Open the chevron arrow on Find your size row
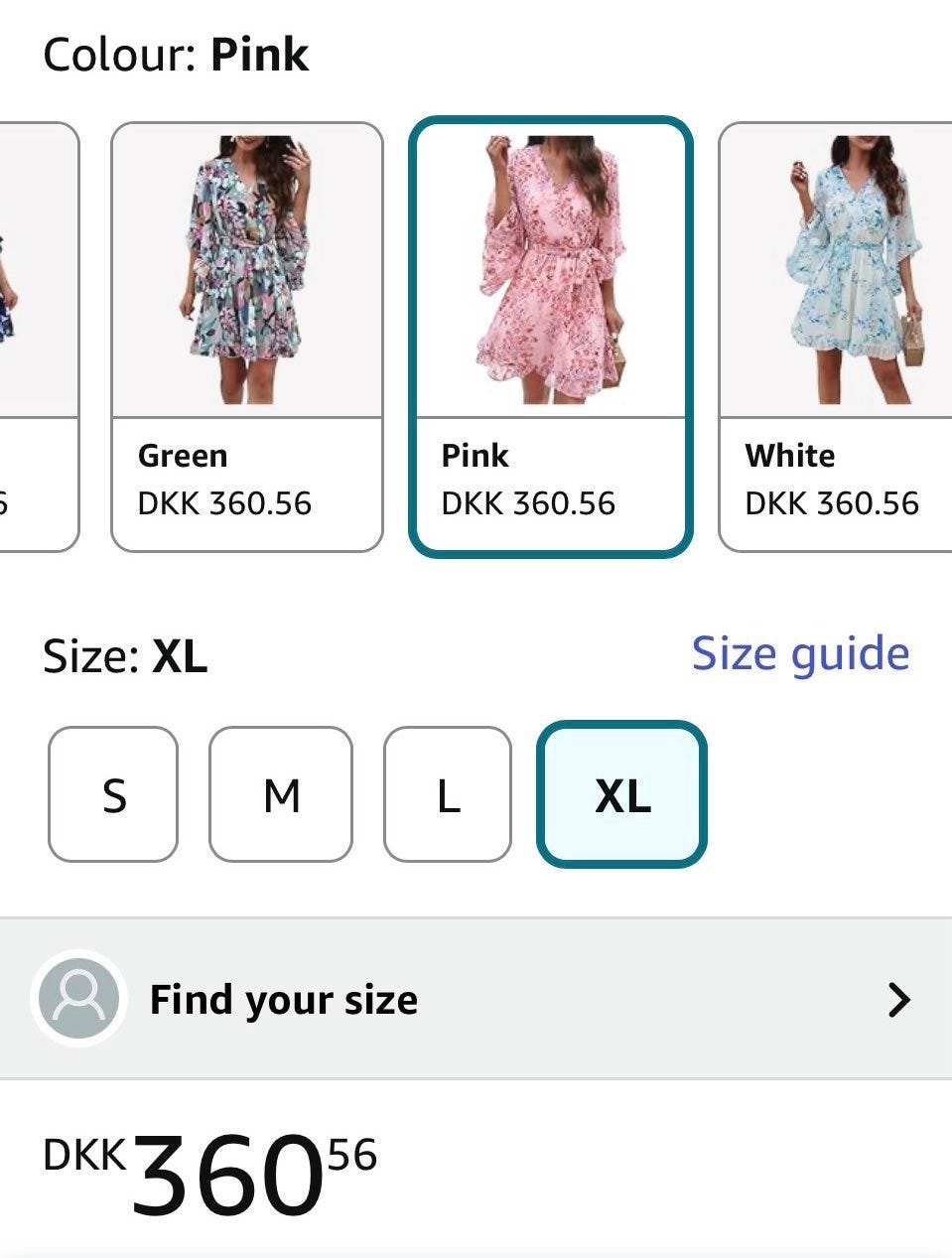The width and height of the screenshot is (952, 1258). [898, 999]
